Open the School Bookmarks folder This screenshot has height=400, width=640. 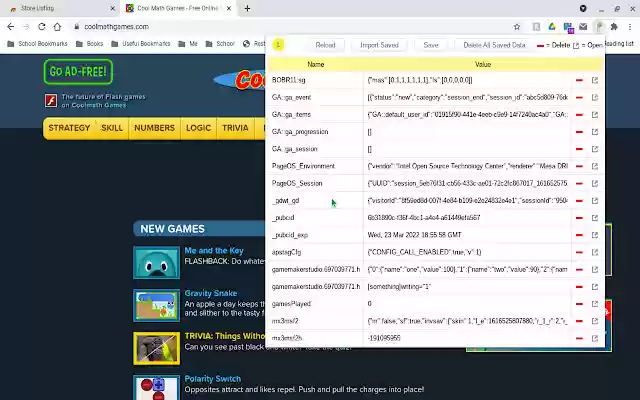tap(37, 44)
